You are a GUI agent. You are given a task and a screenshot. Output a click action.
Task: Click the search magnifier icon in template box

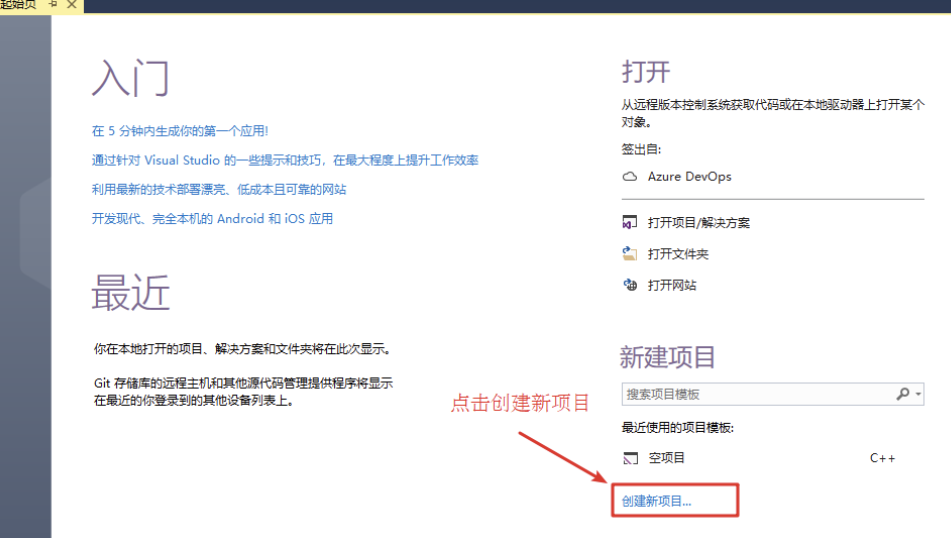[x=903, y=394]
